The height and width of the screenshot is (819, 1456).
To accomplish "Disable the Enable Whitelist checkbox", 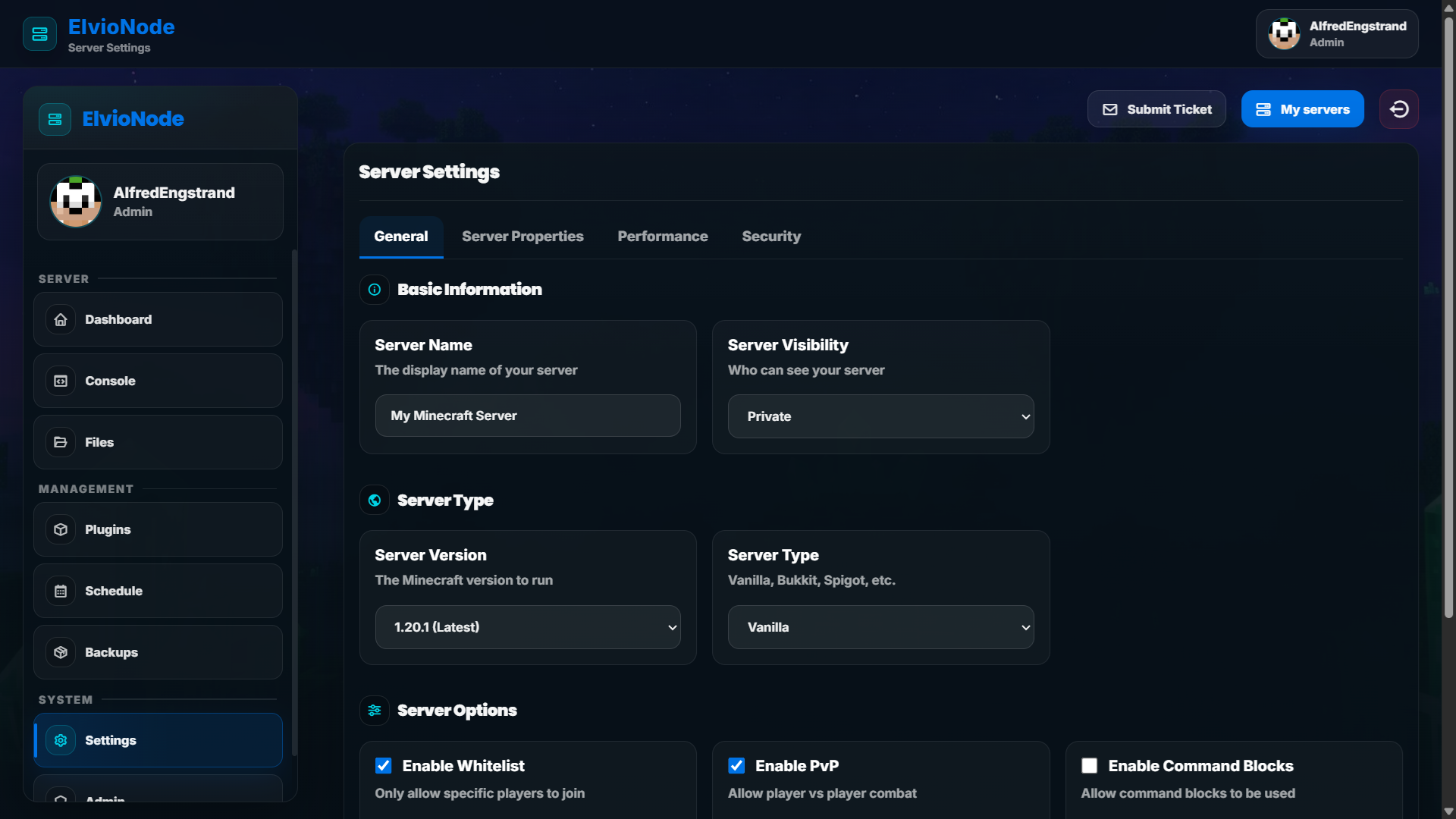I will coord(384,766).
